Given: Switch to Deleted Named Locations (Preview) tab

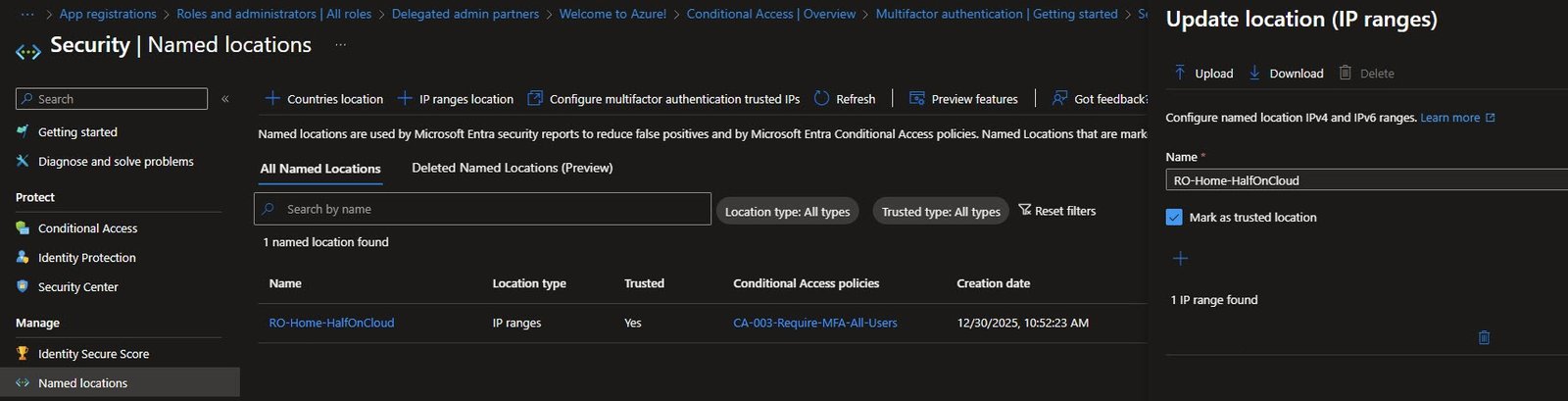Looking at the screenshot, I should tap(512, 169).
